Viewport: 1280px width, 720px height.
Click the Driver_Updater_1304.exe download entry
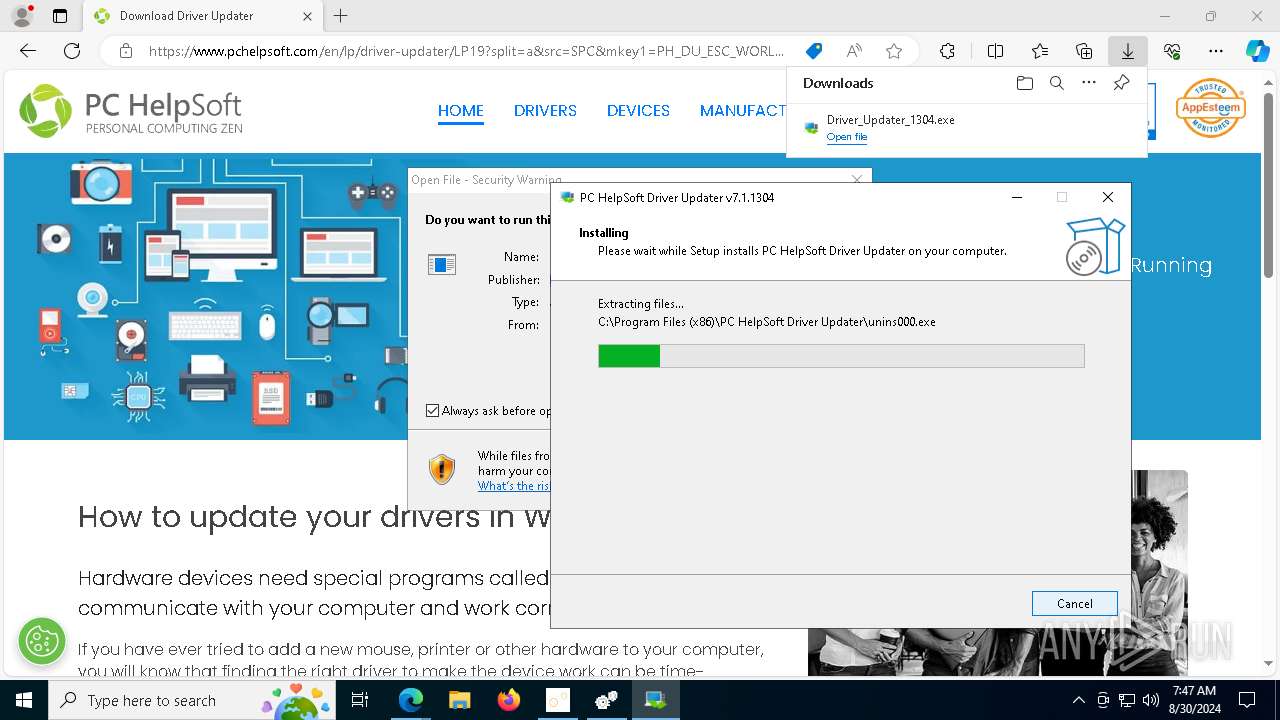click(x=966, y=127)
